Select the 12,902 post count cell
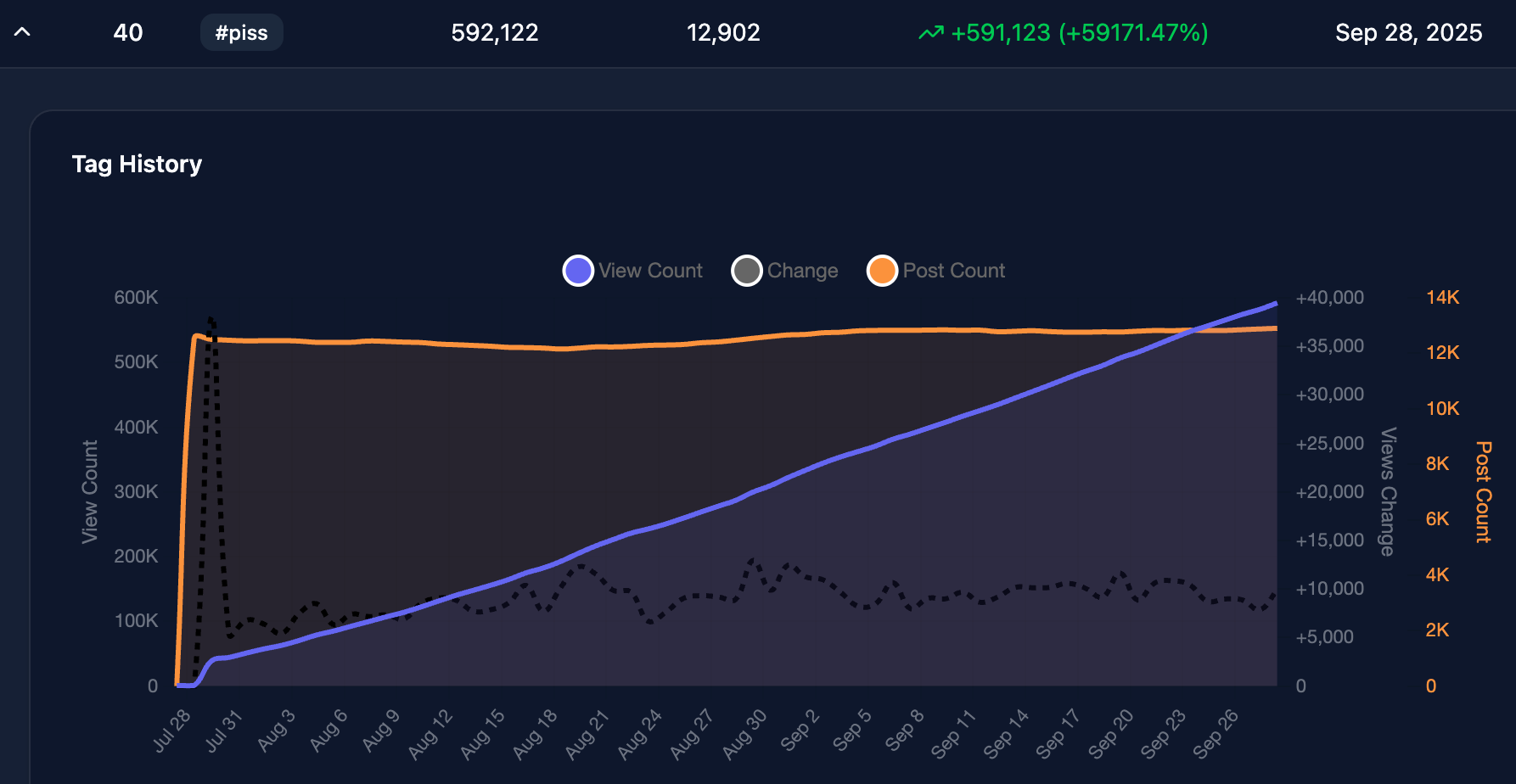1516x784 pixels. coord(723,33)
